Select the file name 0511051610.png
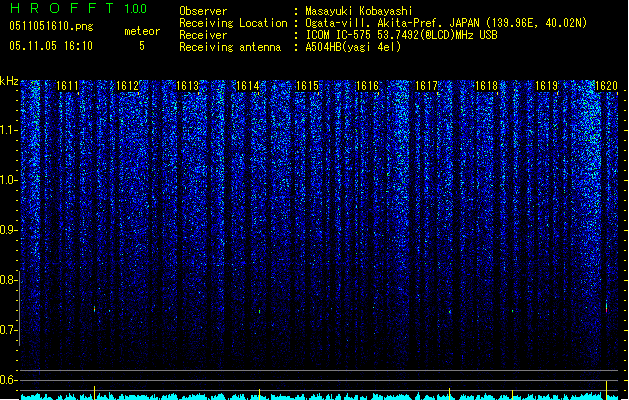Screen dimensions: 629x400 (51, 27)
